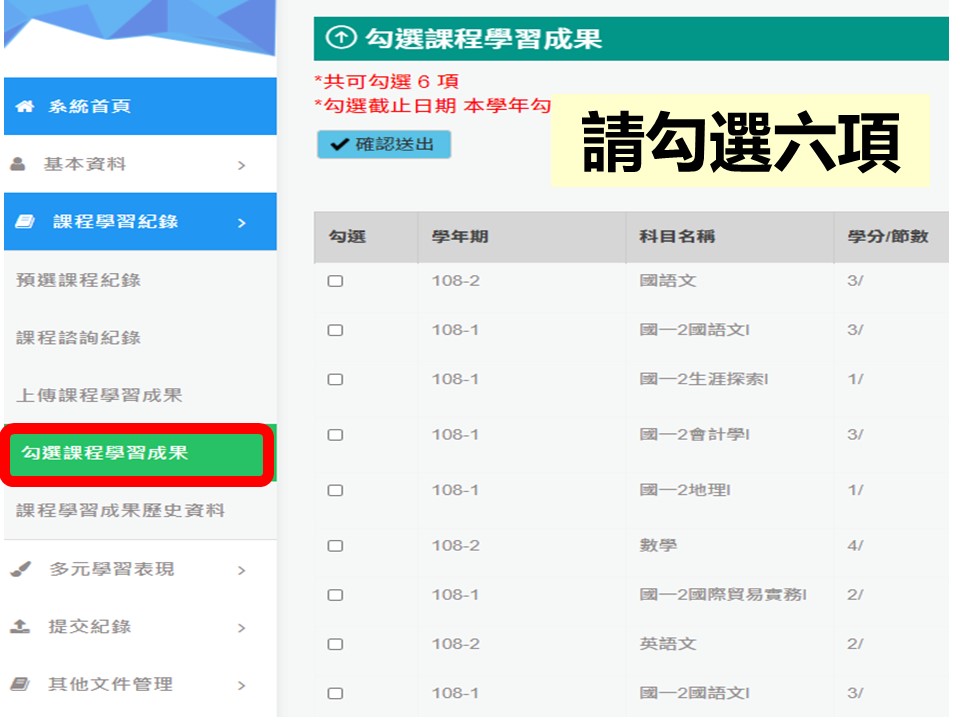The height and width of the screenshot is (720, 960).
Task: Open the 系統首頁 menu item
Action: click(x=140, y=107)
